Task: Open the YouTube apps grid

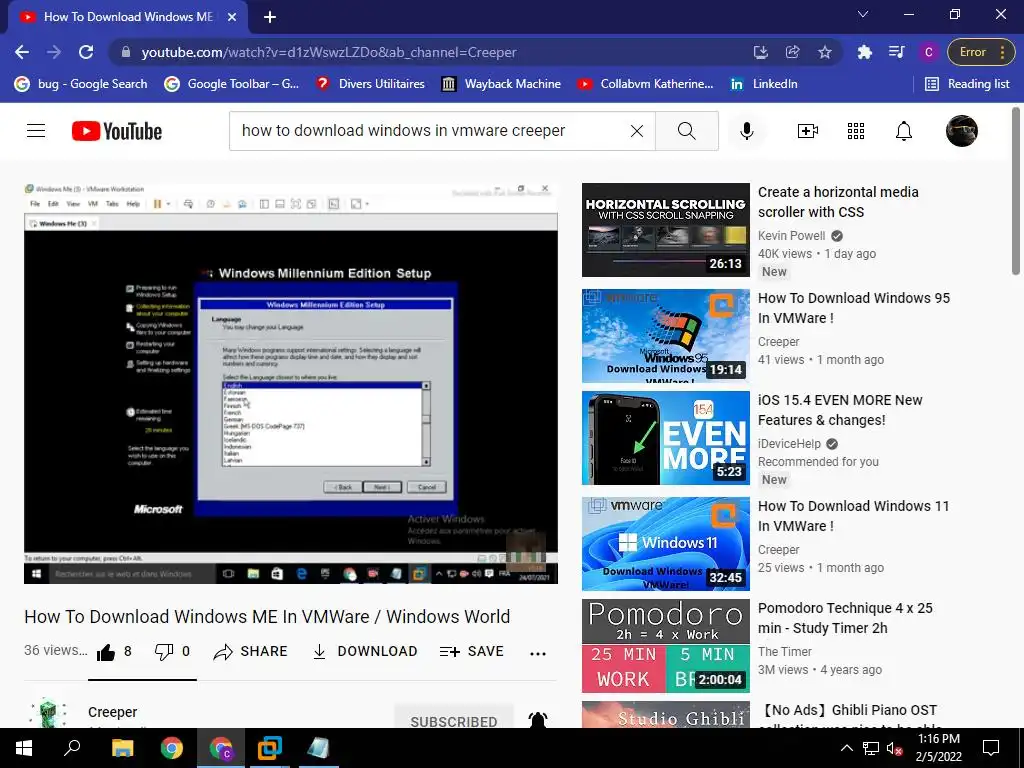Action: point(856,131)
